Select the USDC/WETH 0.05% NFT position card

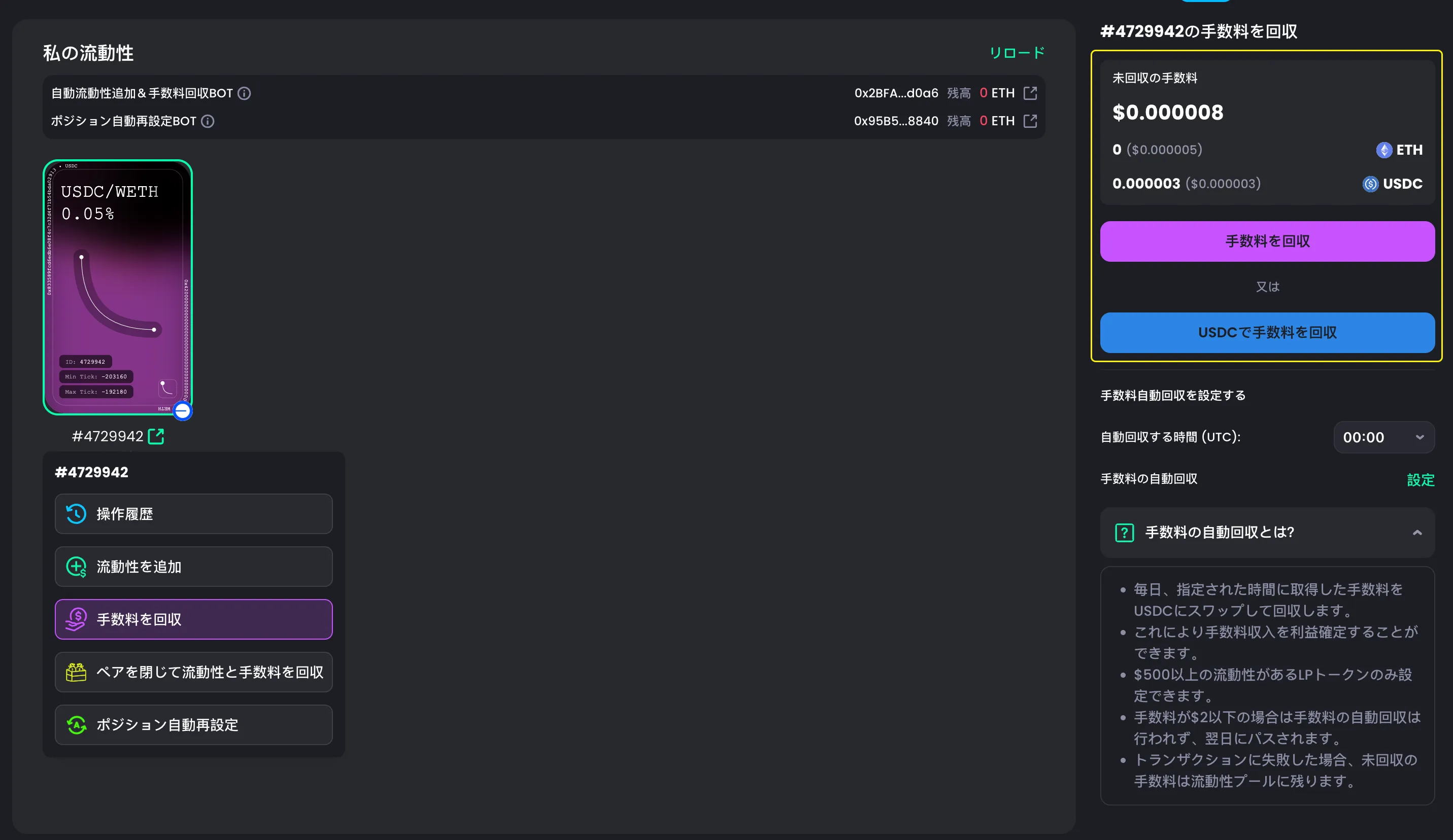pos(118,287)
